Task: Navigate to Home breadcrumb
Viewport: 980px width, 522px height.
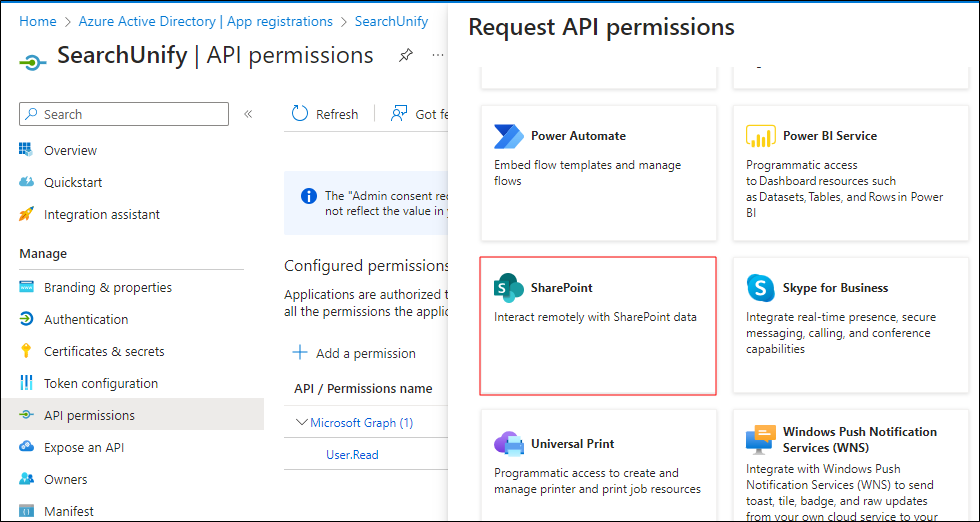Action: click(38, 21)
